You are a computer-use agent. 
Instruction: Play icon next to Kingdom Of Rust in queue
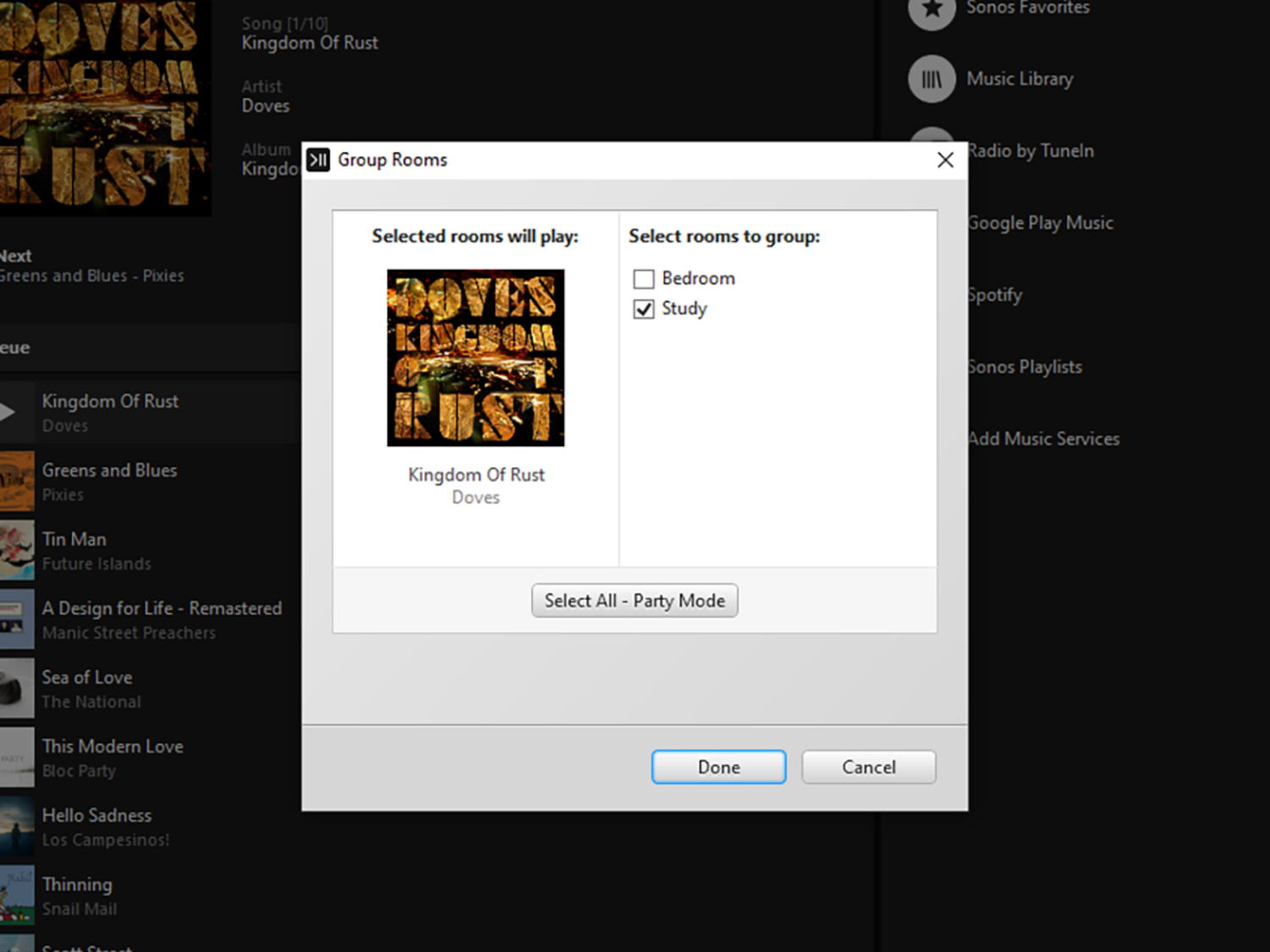pos(7,412)
